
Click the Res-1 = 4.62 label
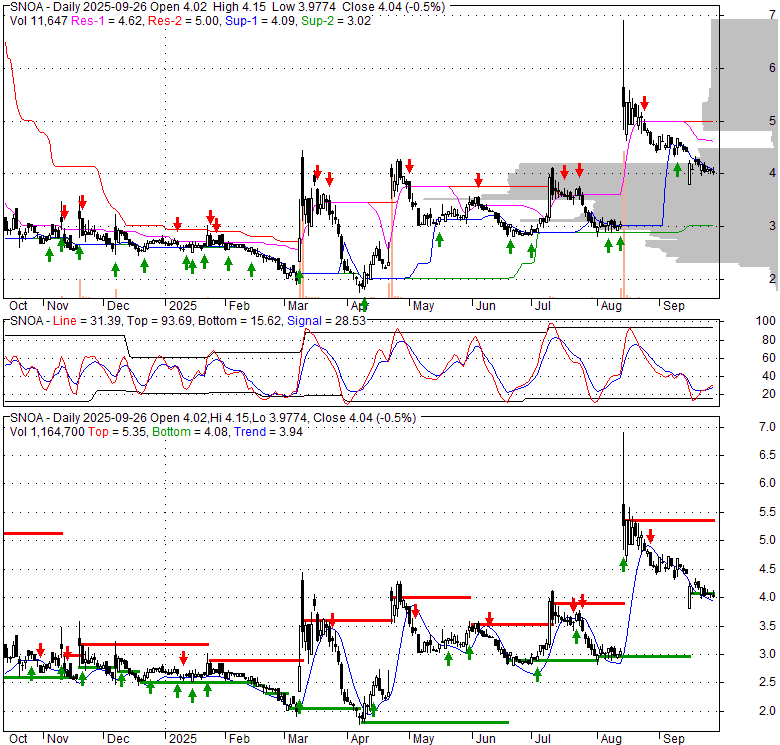point(106,21)
